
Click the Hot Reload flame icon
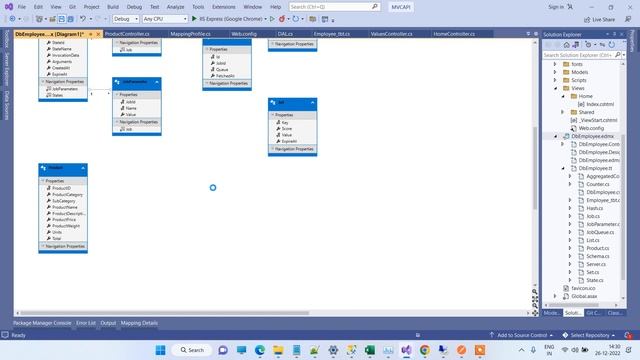coord(282,19)
